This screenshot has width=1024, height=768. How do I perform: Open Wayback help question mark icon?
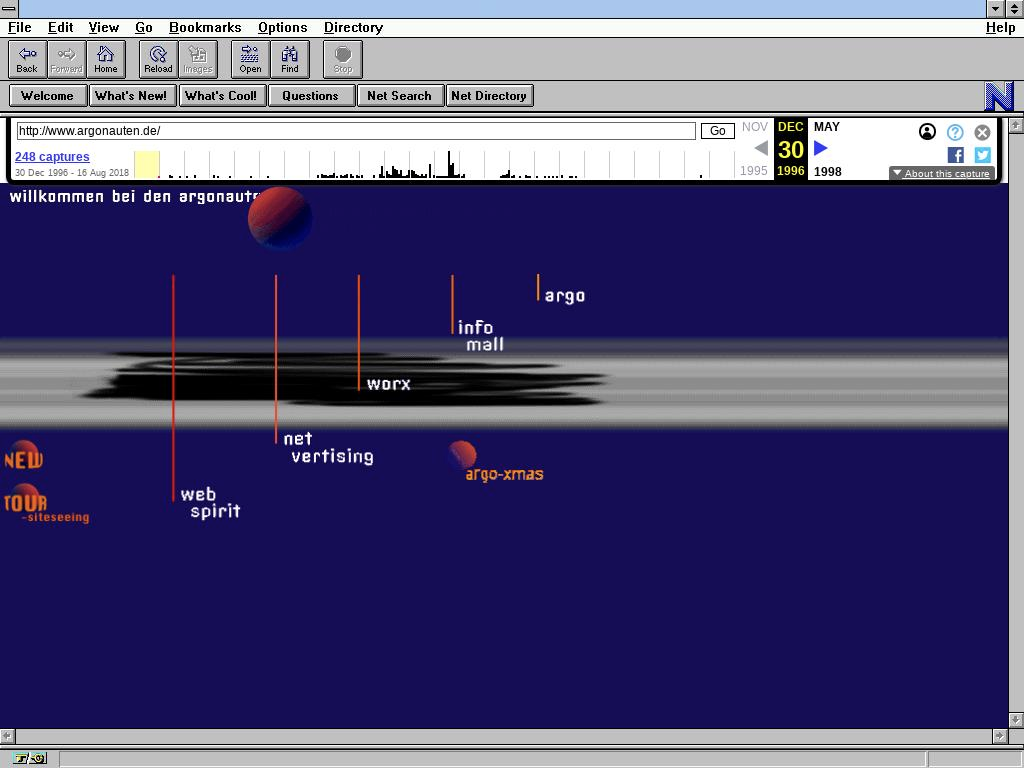tap(955, 132)
